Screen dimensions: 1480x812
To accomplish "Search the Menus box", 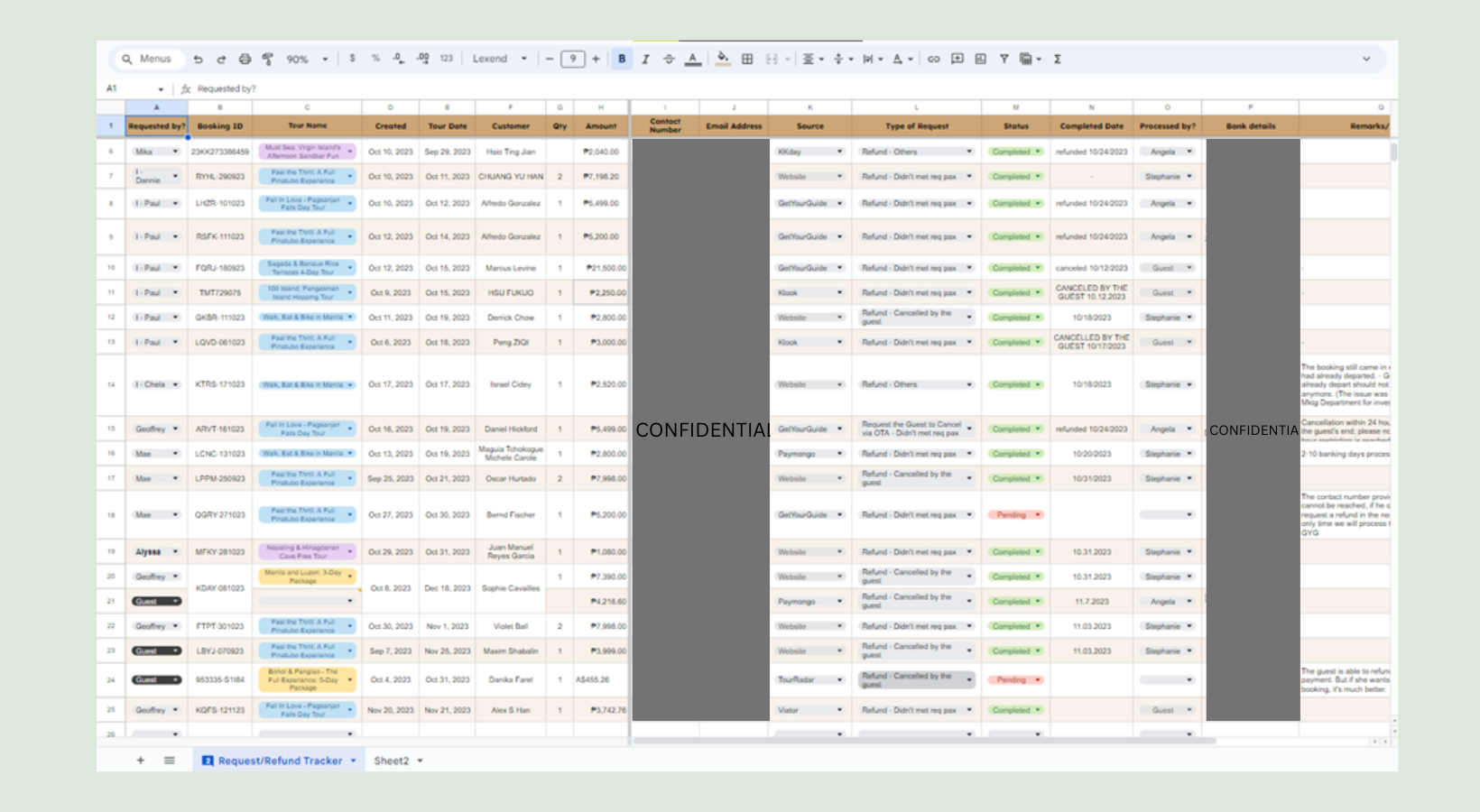I will (148, 59).
